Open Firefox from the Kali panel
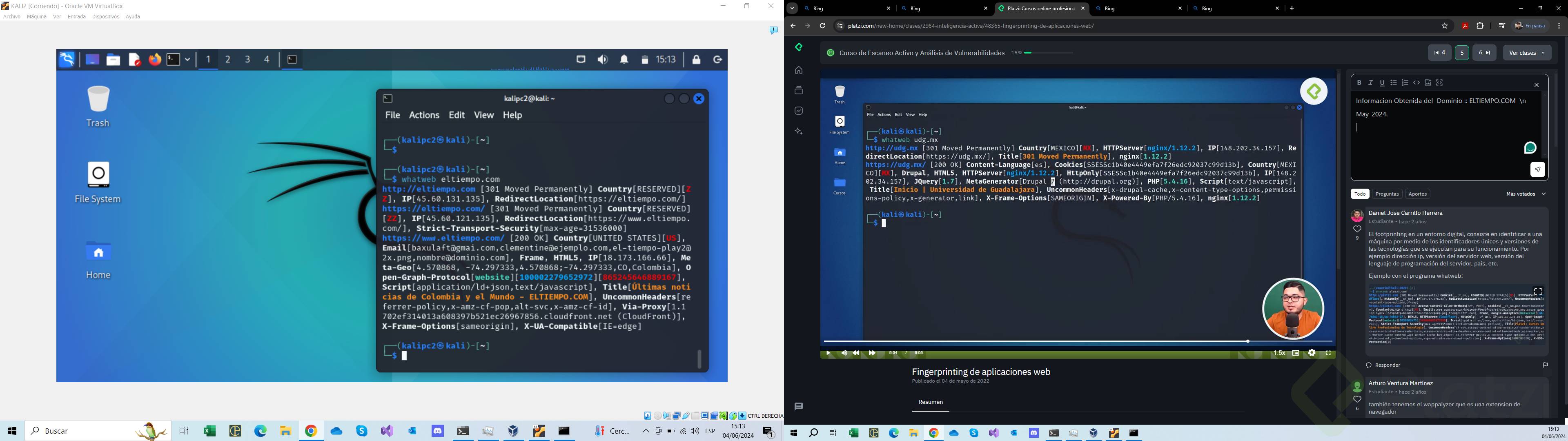The image size is (1568, 441). point(155,60)
